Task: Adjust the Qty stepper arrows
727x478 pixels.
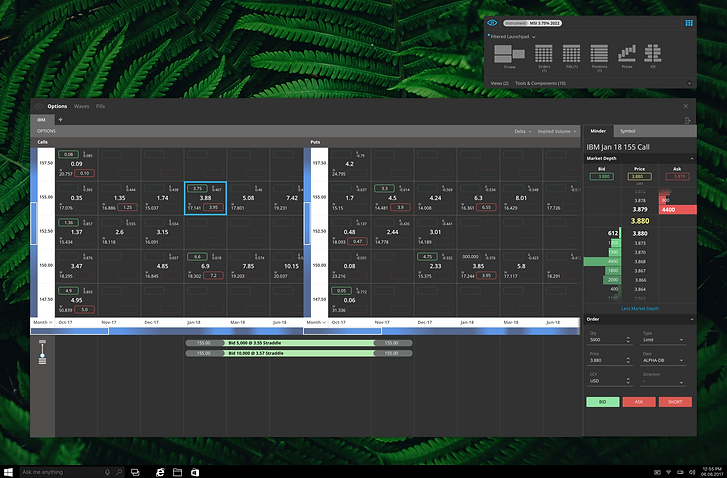Action: pyautogui.click(x=628, y=340)
